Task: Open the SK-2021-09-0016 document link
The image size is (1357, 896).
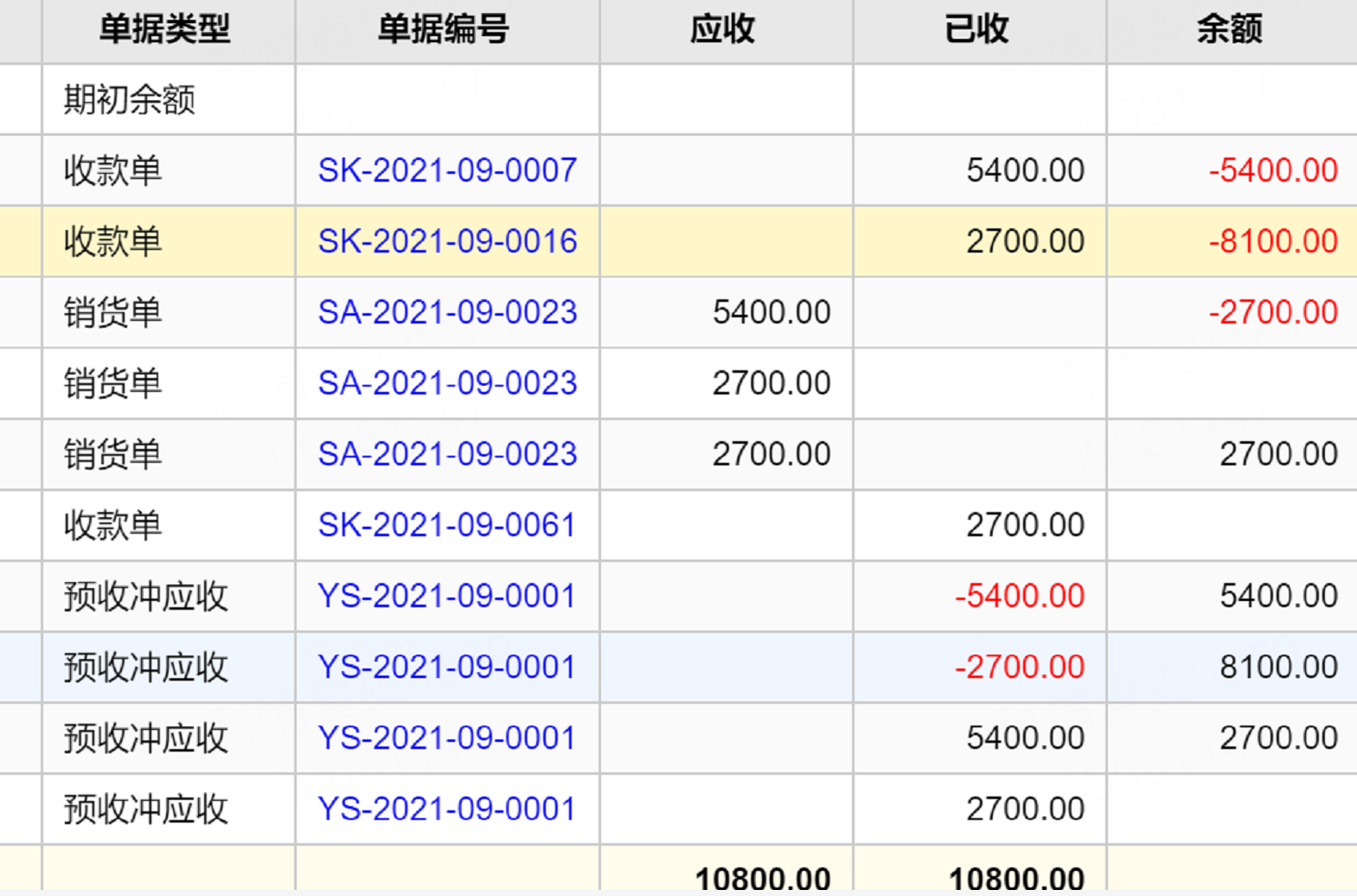Action: tap(447, 241)
